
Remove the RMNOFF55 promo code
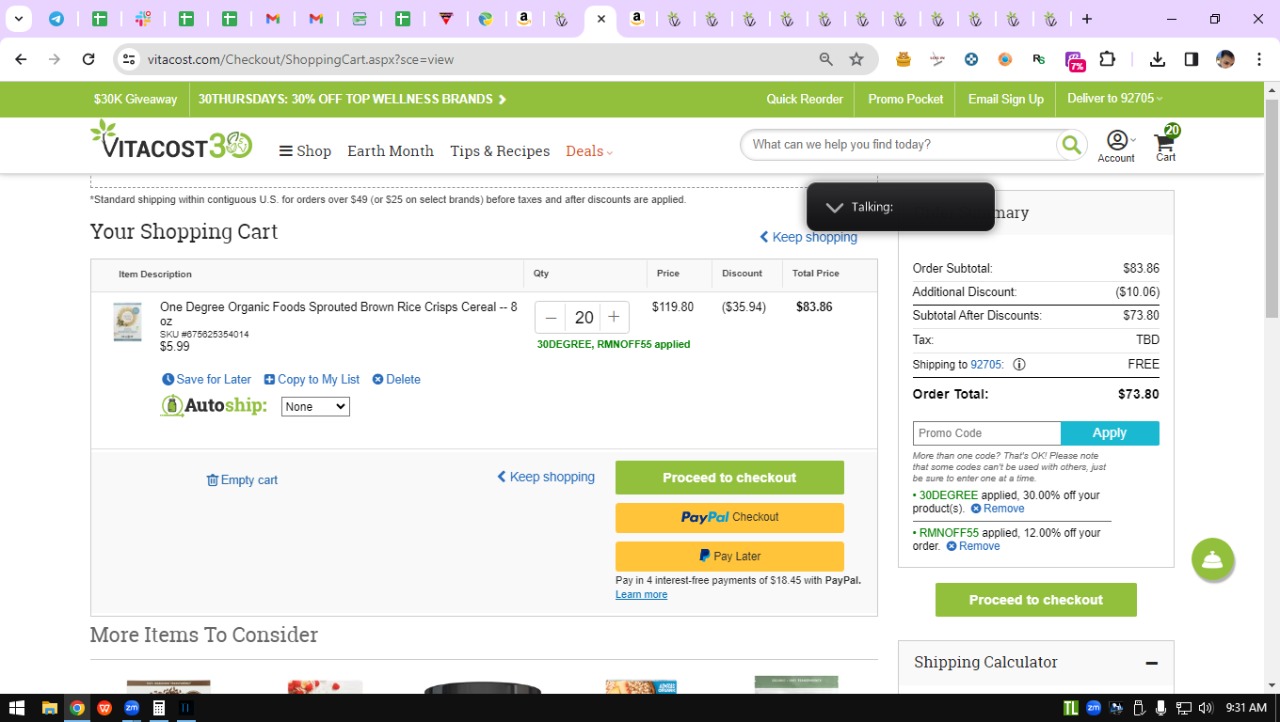click(973, 546)
